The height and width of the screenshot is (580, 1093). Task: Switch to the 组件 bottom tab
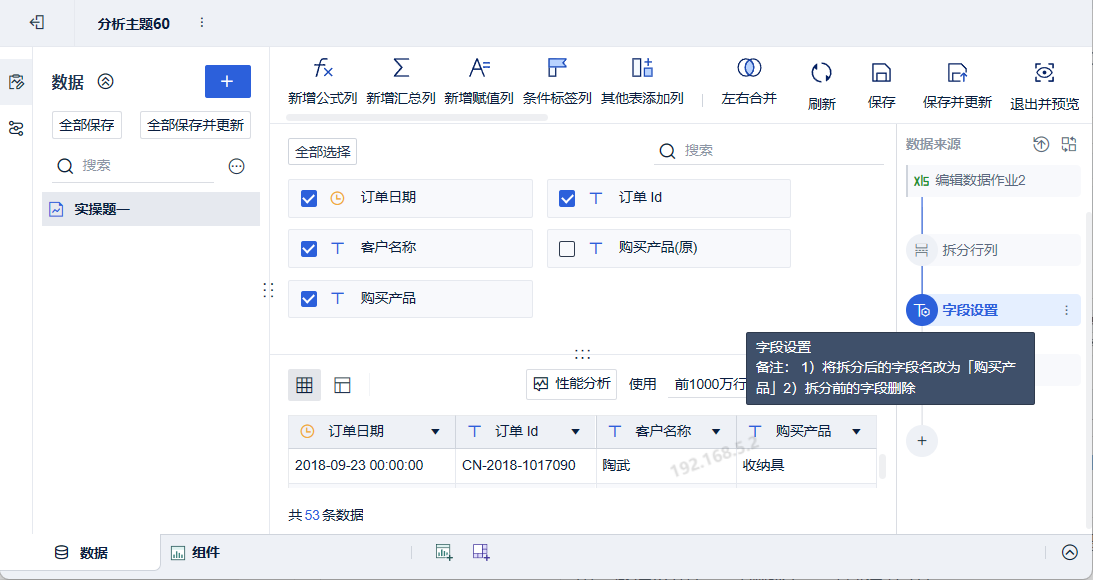point(196,553)
